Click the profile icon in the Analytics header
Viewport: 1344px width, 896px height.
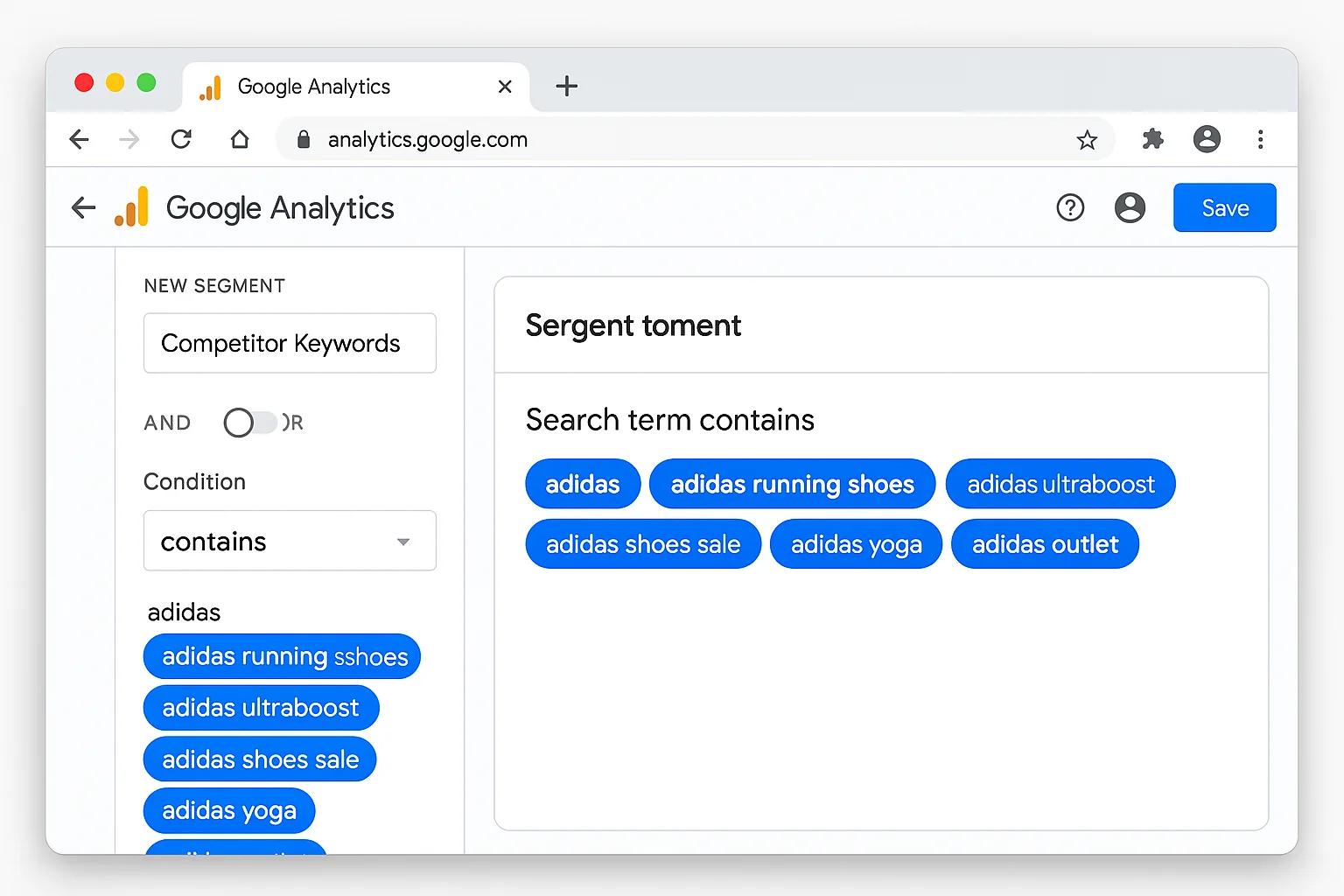(x=1130, y=207)
